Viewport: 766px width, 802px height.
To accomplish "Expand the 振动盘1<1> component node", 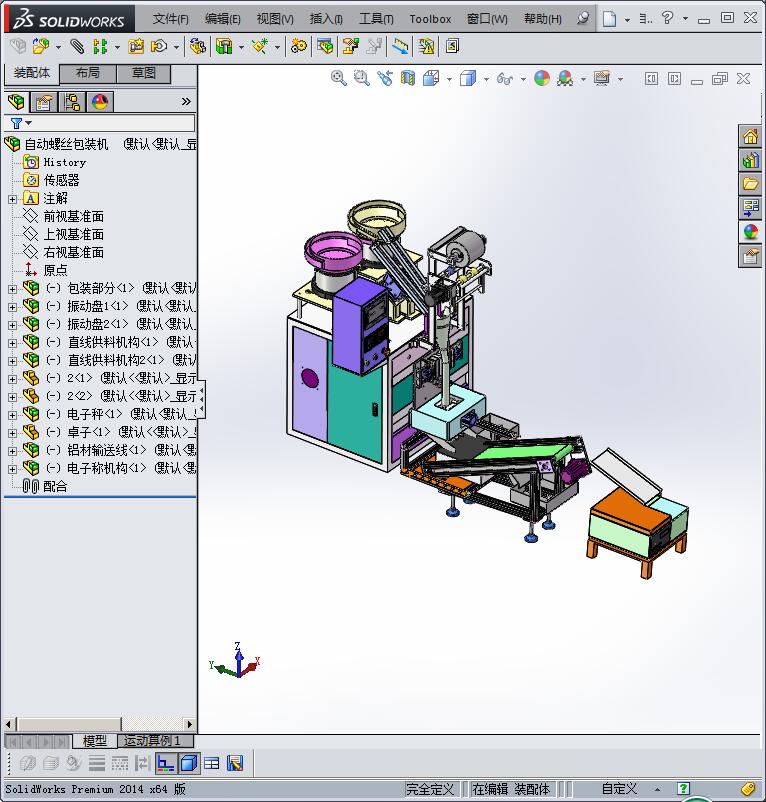I will tap(12, 307).
